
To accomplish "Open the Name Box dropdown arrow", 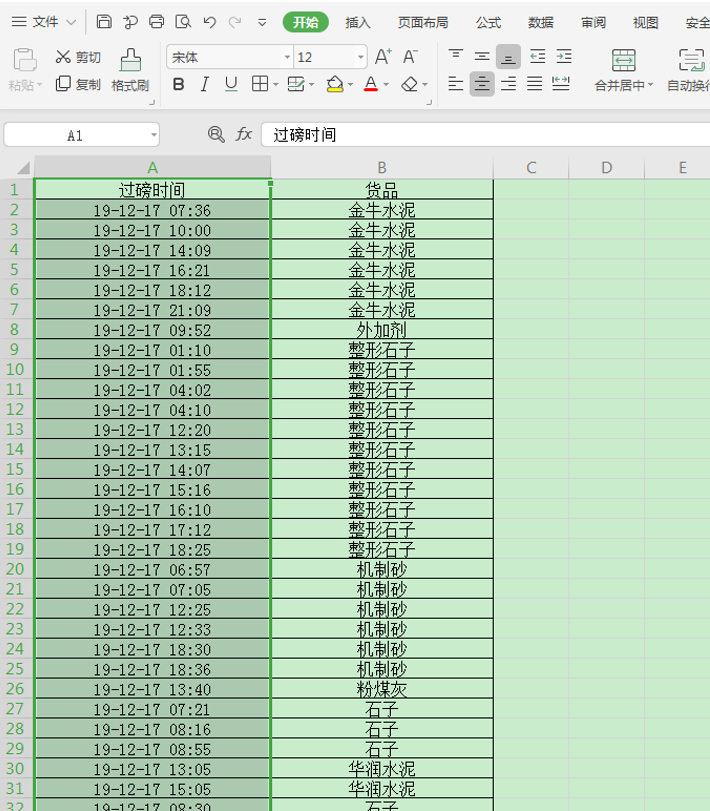I will coord(154,135).
